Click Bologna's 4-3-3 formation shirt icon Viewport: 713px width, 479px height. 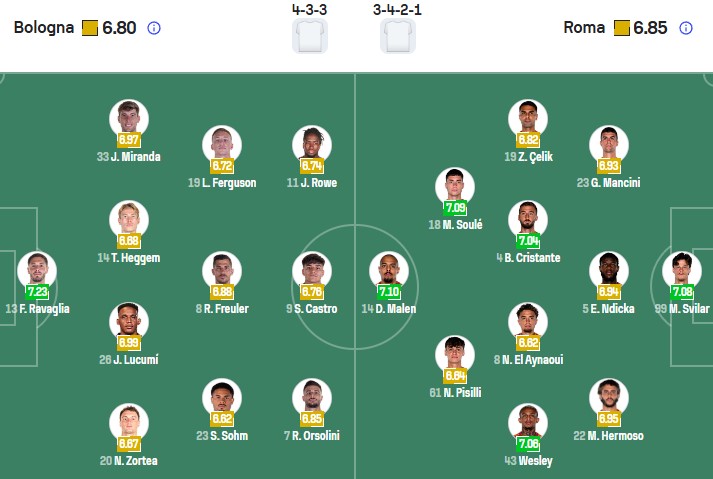(309, 36)
